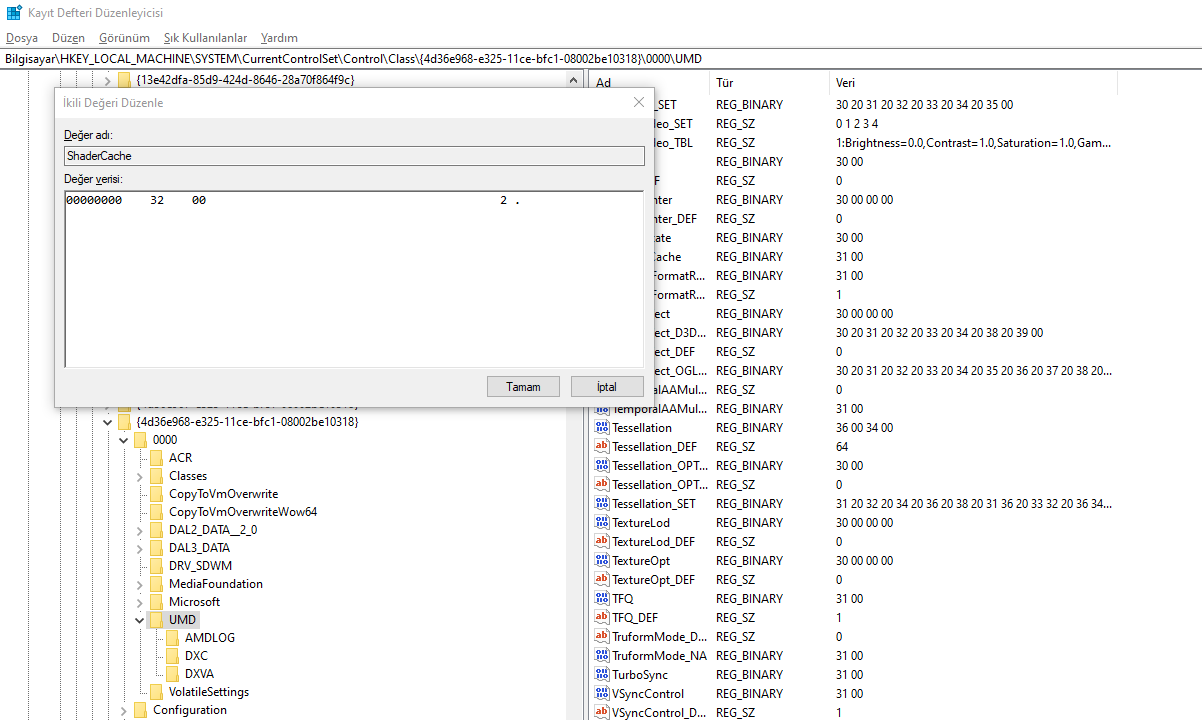This screenshot has width=1202, height=720.
Task: Click the folder icon of DXVA
Action: pos(172,674)
